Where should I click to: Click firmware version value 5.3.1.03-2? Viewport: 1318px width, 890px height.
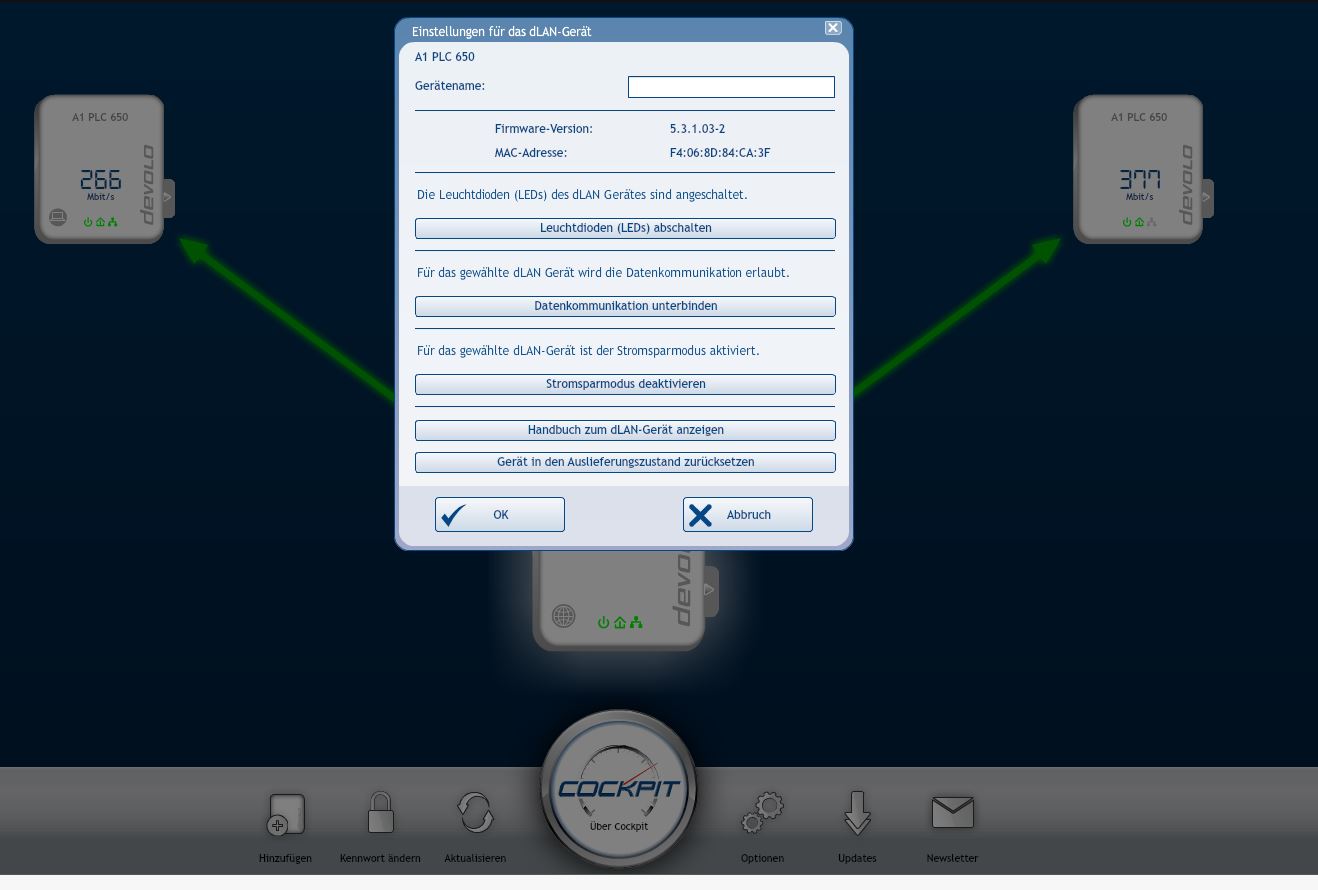point(697,129)
